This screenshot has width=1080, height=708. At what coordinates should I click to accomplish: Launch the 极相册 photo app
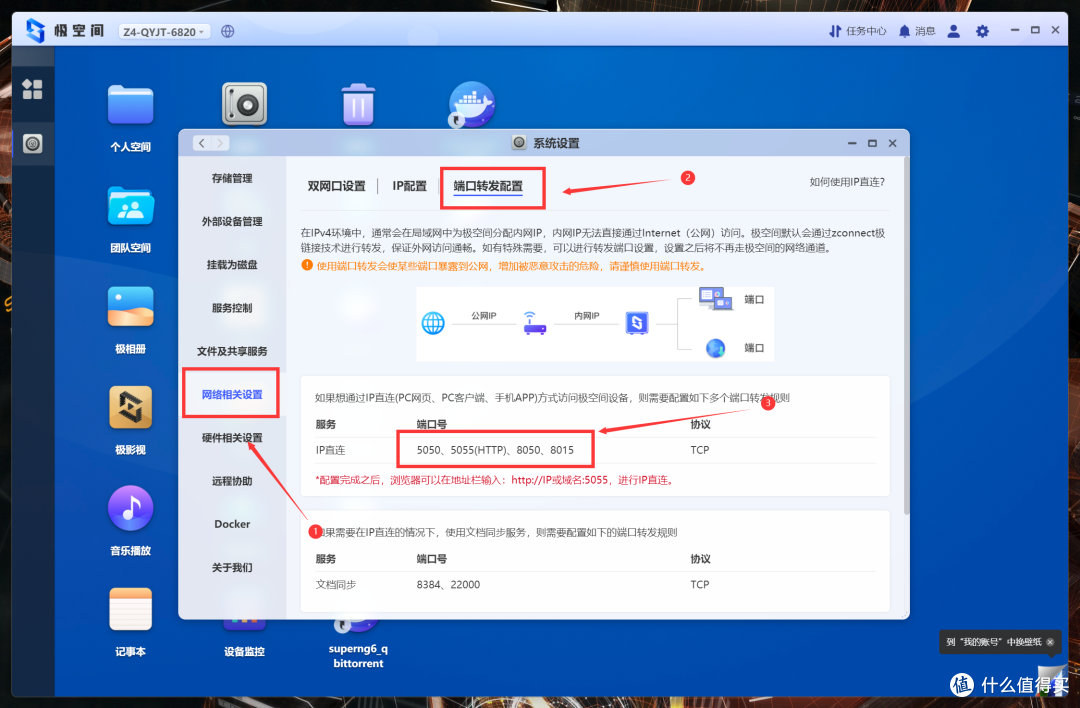point(130,306)
